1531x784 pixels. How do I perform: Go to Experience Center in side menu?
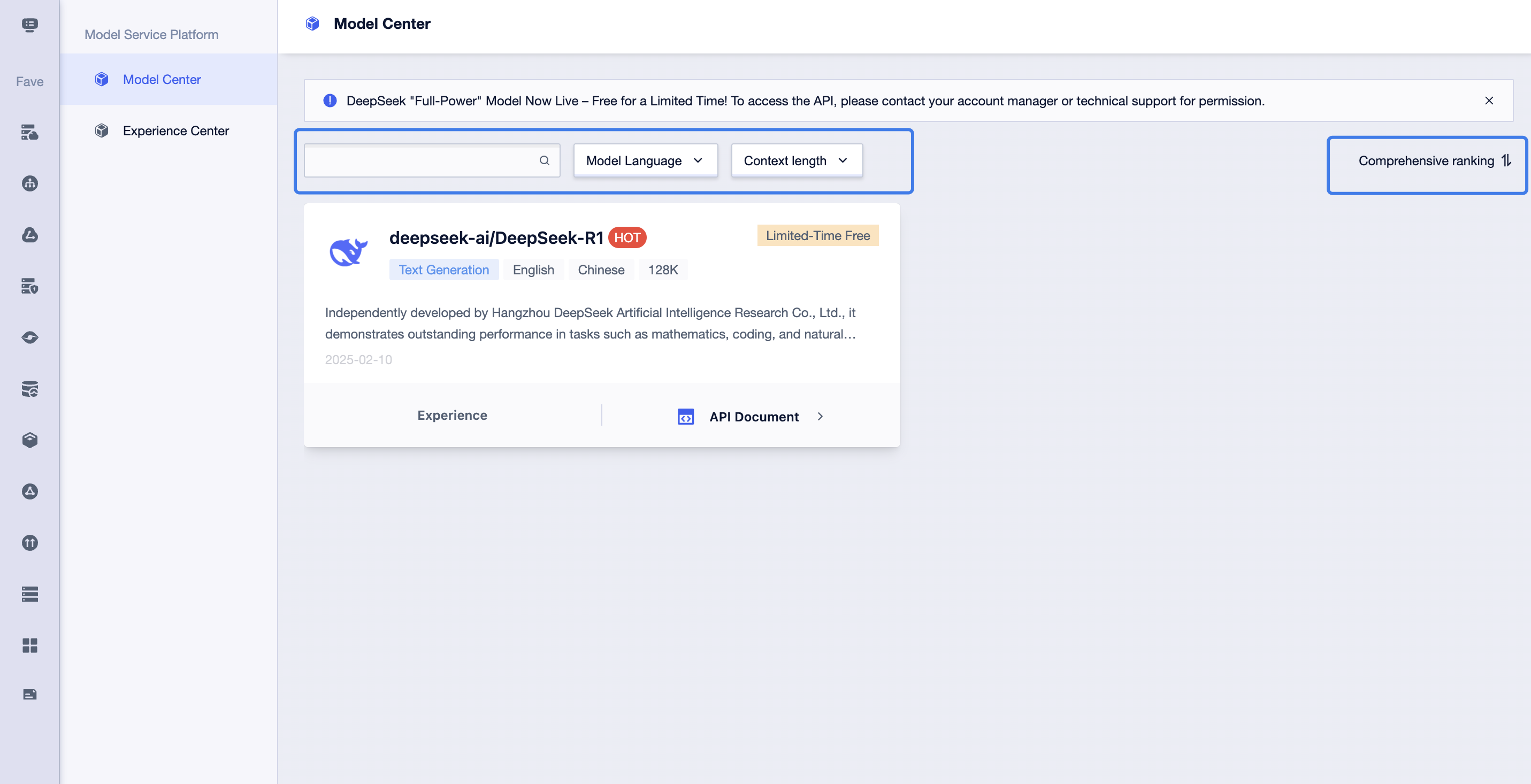(168, 130)
